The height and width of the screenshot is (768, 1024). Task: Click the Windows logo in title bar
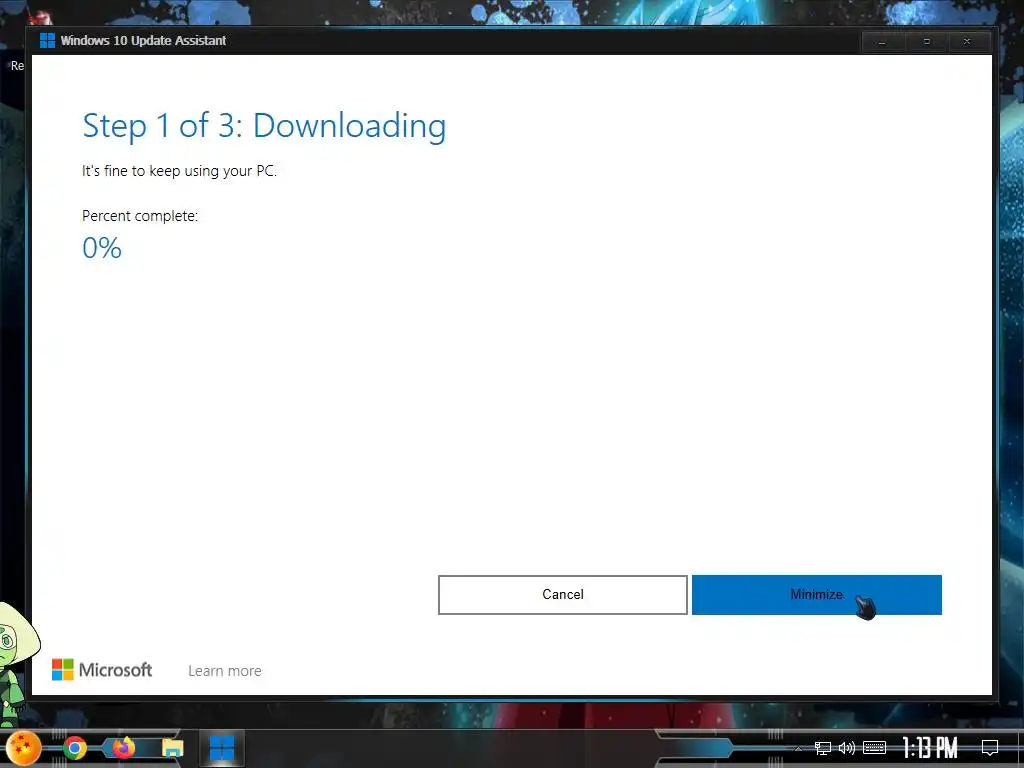coord(47,40)
